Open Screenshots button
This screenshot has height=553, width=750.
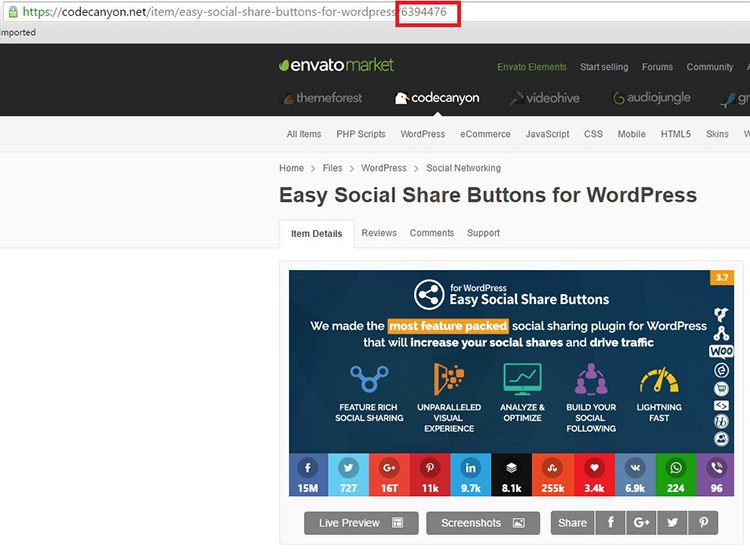[483, 523]
